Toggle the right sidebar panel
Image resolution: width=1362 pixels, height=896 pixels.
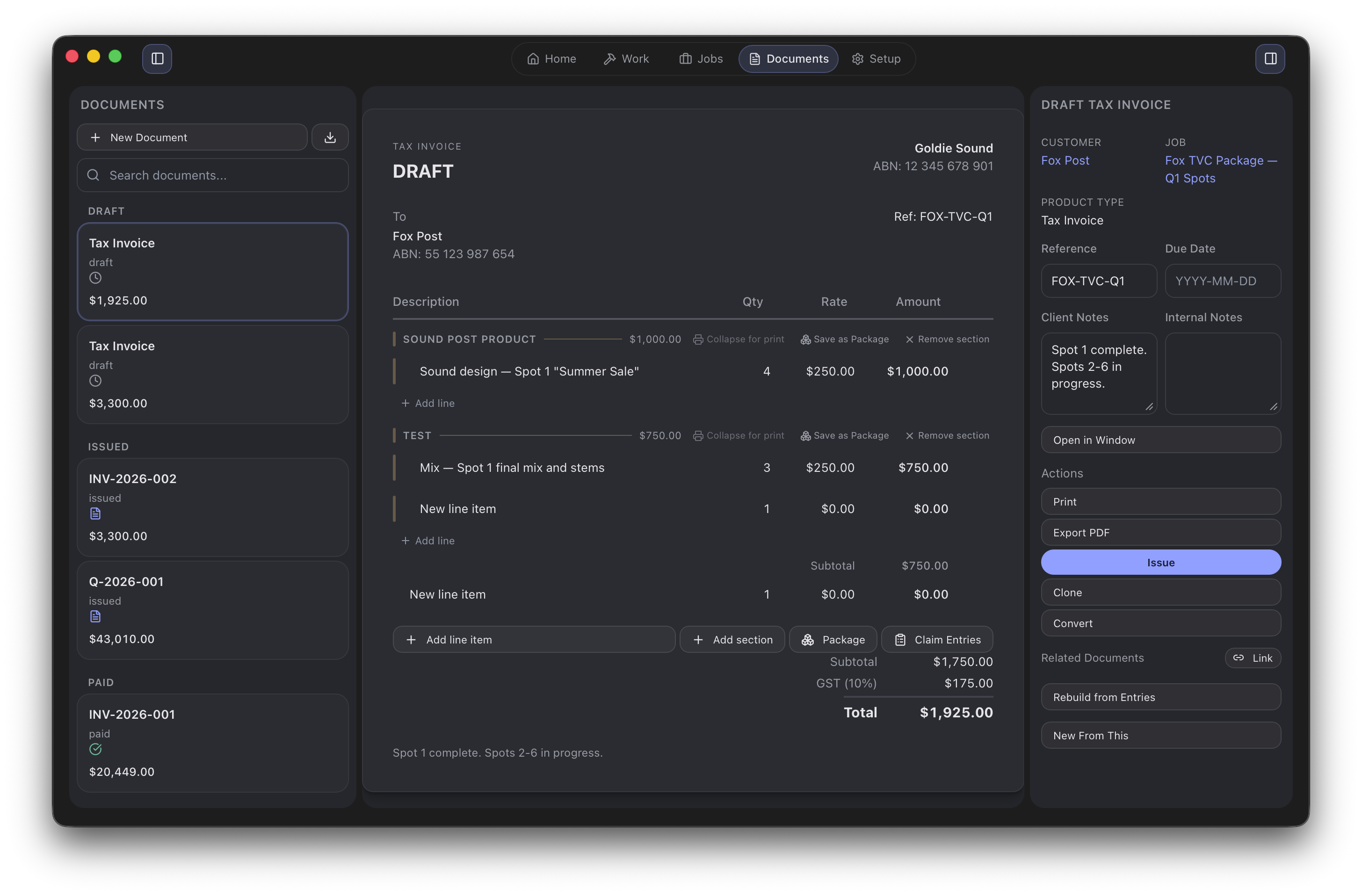(x=1270, y=58)
